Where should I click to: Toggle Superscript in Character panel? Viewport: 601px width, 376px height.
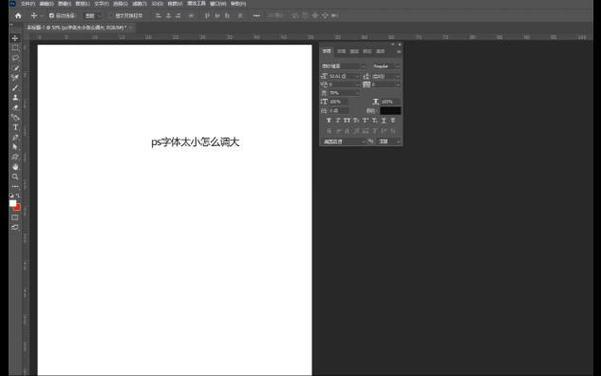coord(365,120)
